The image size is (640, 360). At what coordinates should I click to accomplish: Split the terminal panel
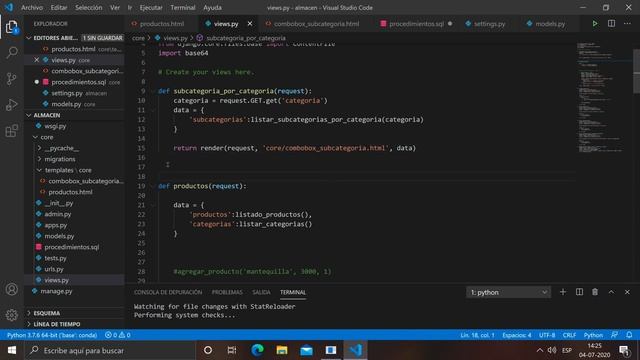coord(579,292)
